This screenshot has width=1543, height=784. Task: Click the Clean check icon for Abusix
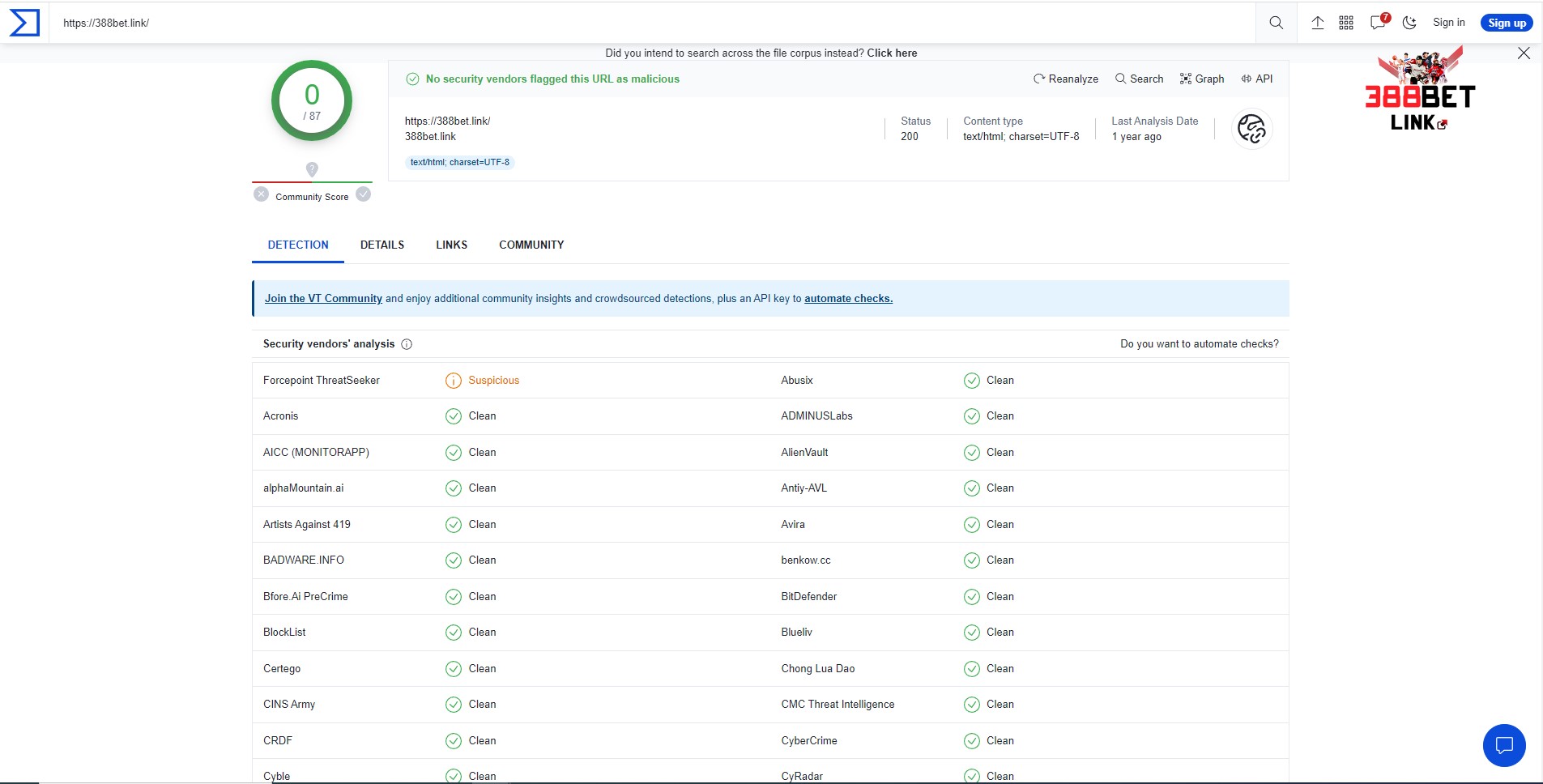pos(972,381)
